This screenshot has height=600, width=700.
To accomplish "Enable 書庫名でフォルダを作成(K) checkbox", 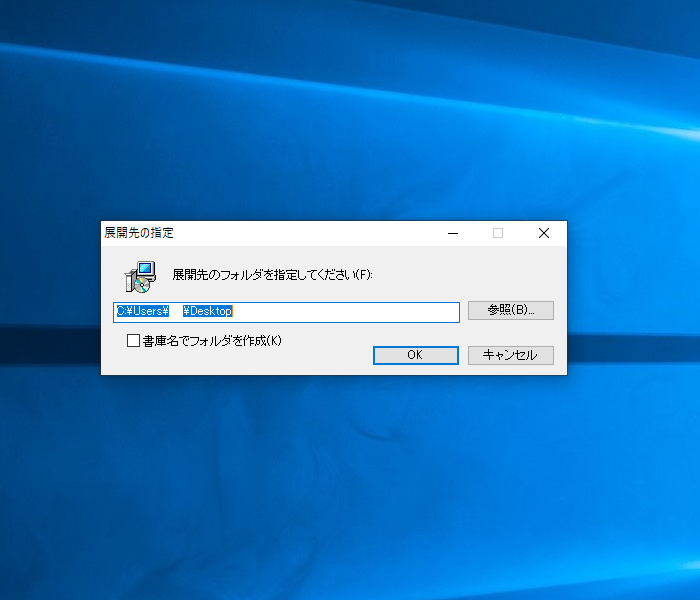I will pos(133,341).
